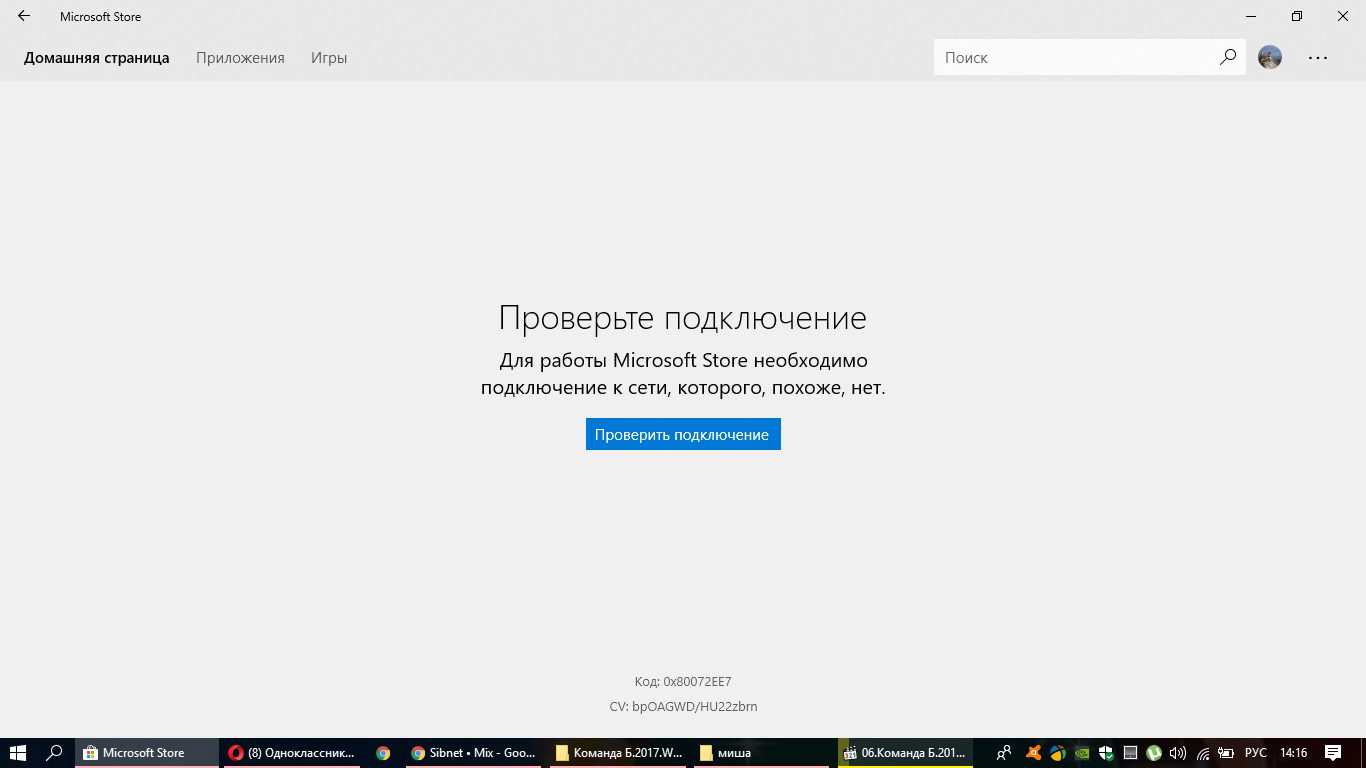Click the magnifier icon in search box
Image resolution: width=1366 pixels, height=768 pixels.
1228,57
